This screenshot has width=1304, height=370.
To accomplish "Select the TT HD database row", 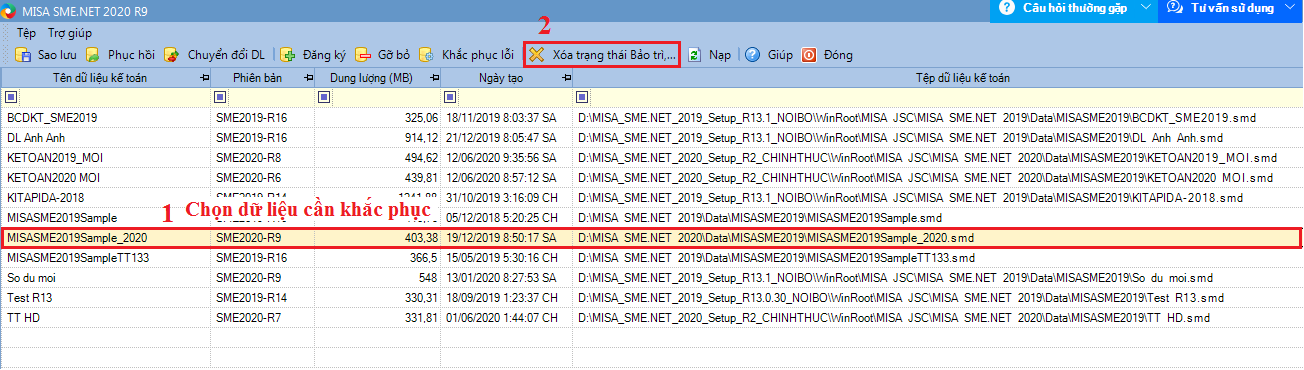I will point(651,317).
